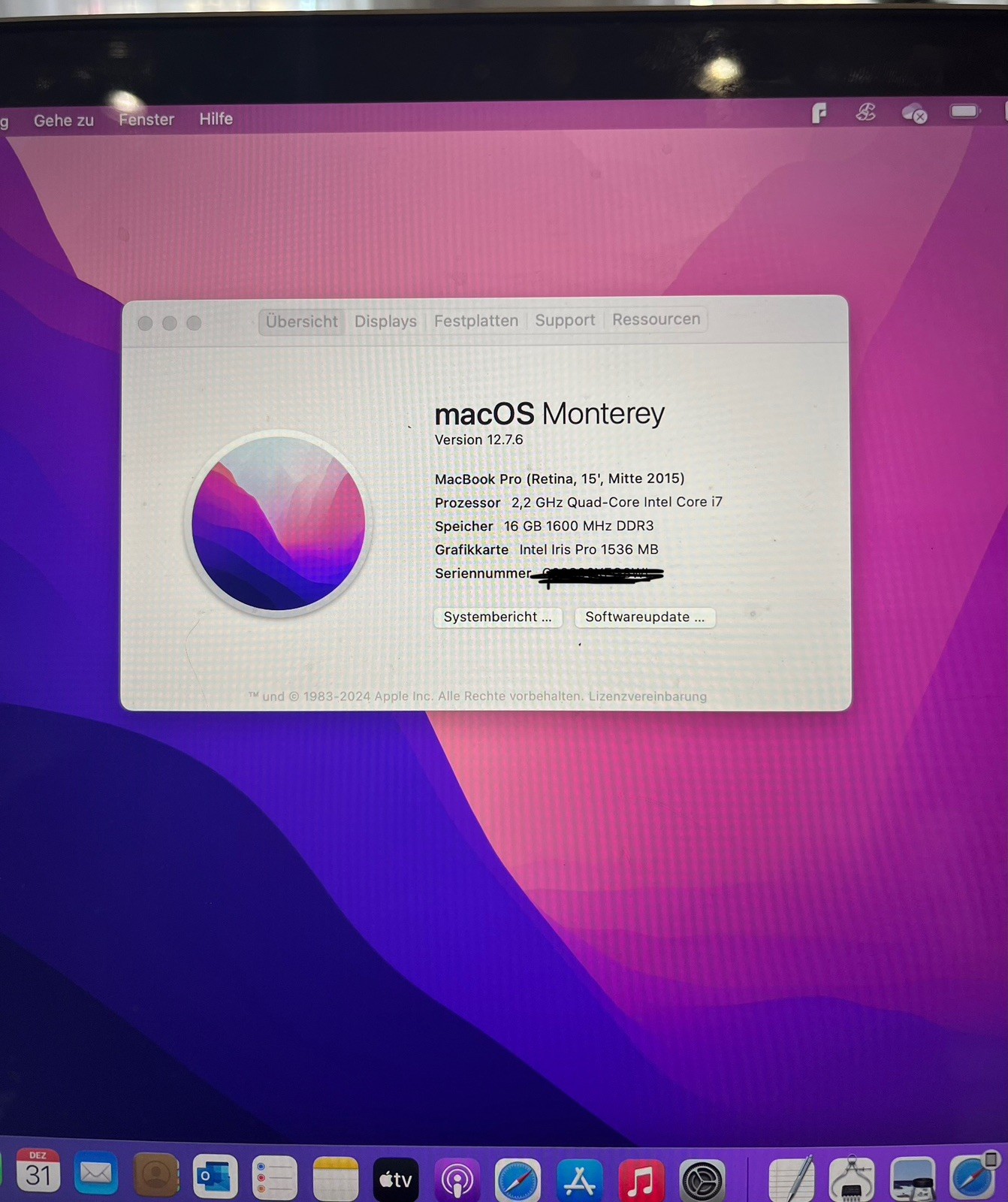
Task: Click the Speicher label
Action: click(x=463, y=527)
